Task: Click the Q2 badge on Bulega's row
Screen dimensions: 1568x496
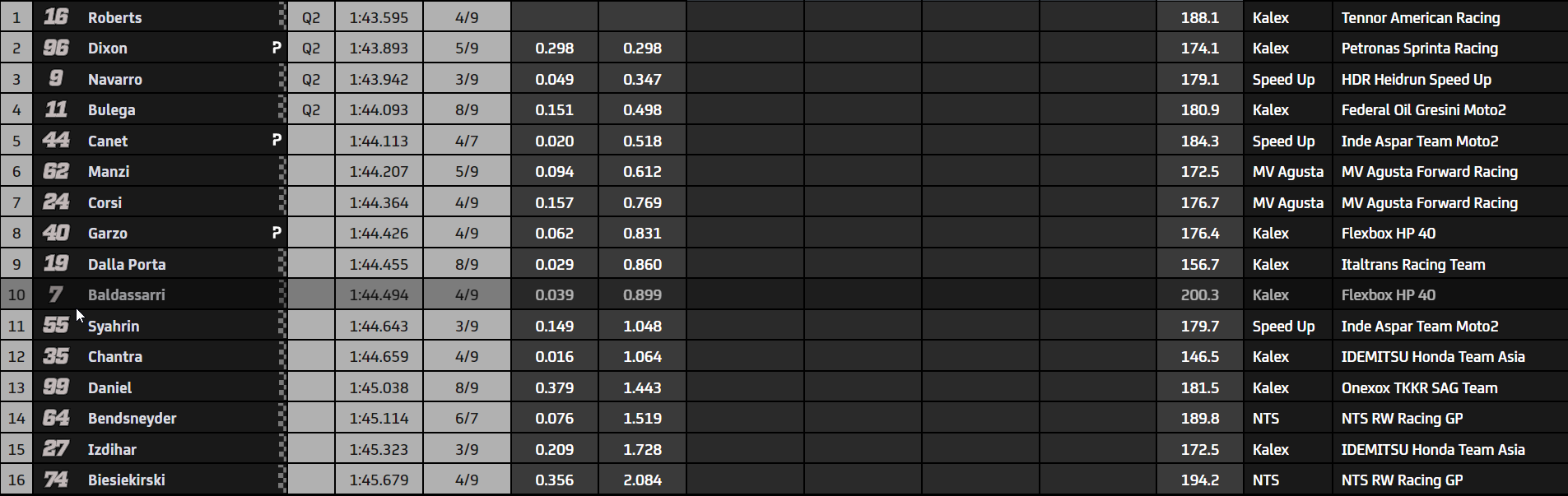Action: point(311,109)
